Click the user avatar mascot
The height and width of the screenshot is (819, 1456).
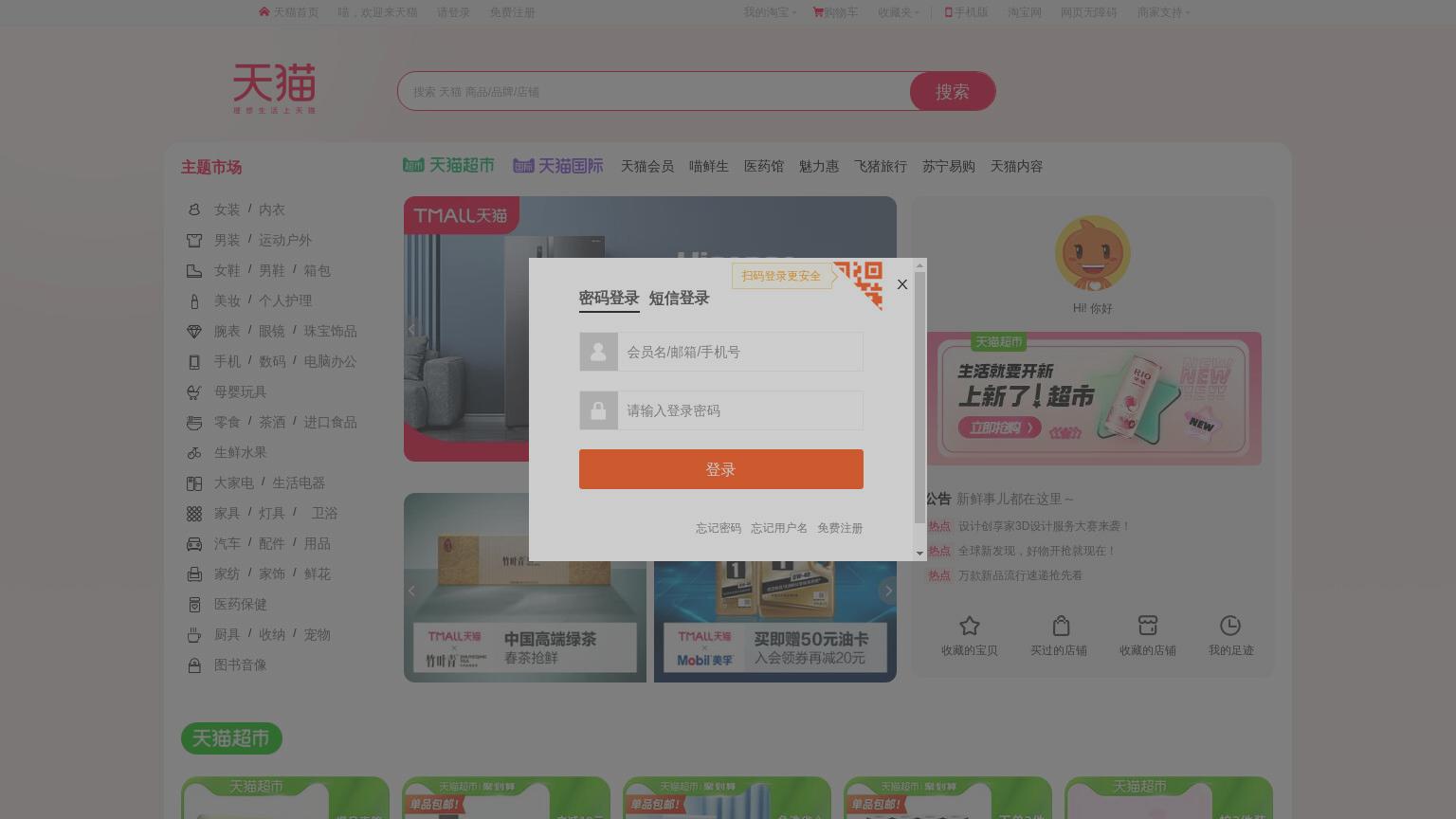(1093, 254)
